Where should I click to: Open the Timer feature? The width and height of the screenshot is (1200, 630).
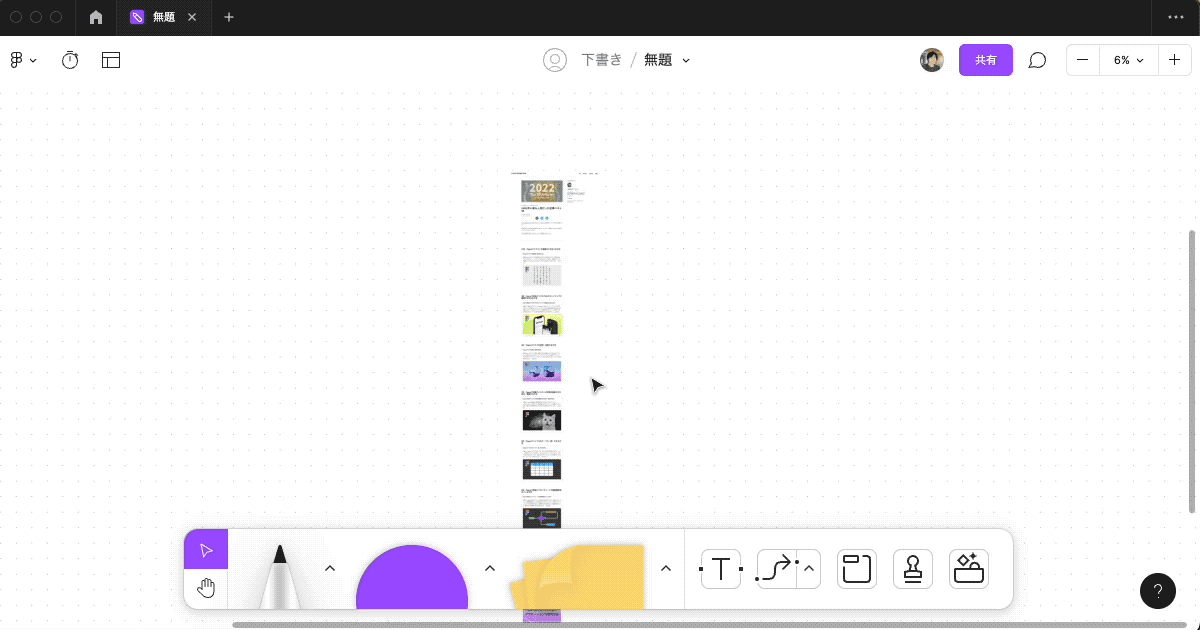(x=69, y=60)
